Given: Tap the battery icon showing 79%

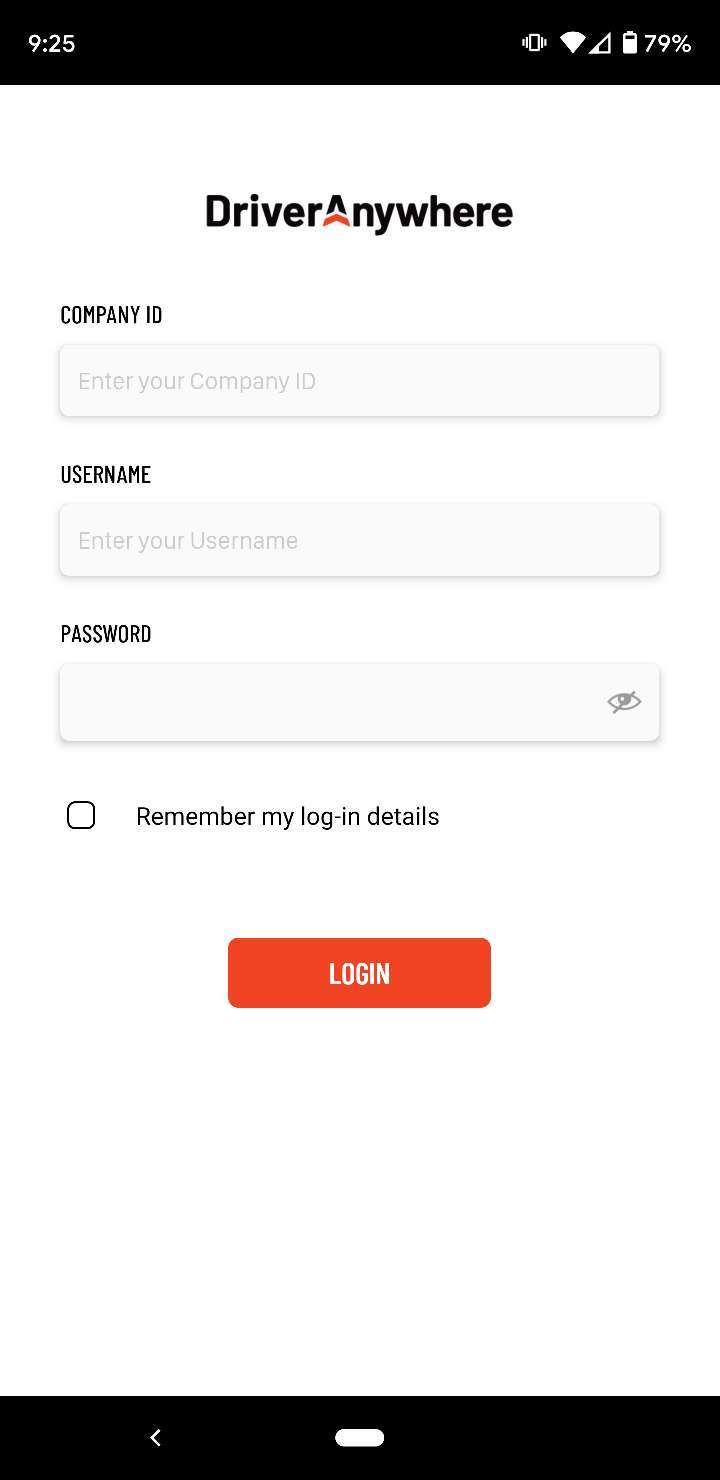Looking at the screenshot, I should point(633,42).
